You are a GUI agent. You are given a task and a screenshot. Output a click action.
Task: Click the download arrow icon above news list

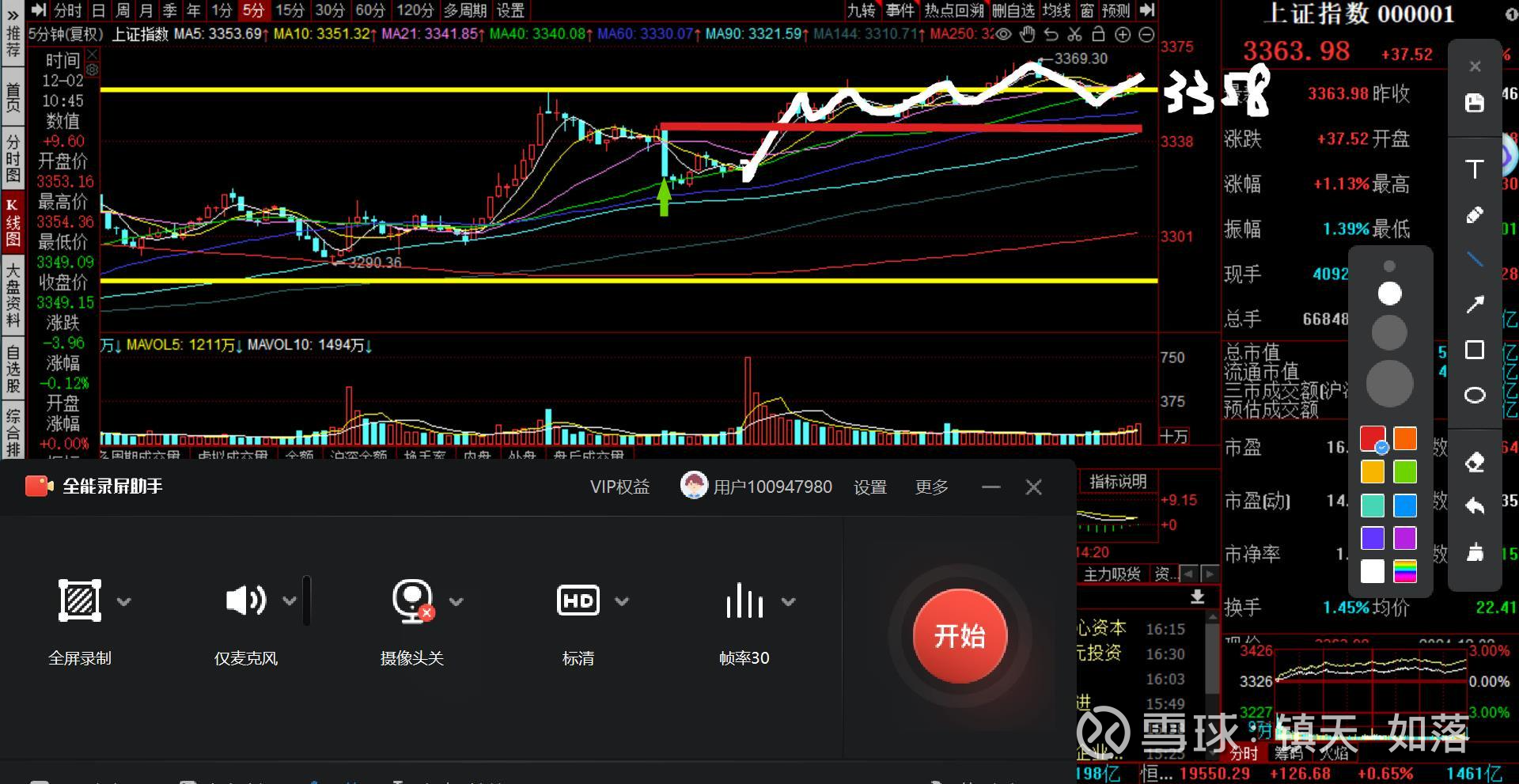coord(1198,597)
